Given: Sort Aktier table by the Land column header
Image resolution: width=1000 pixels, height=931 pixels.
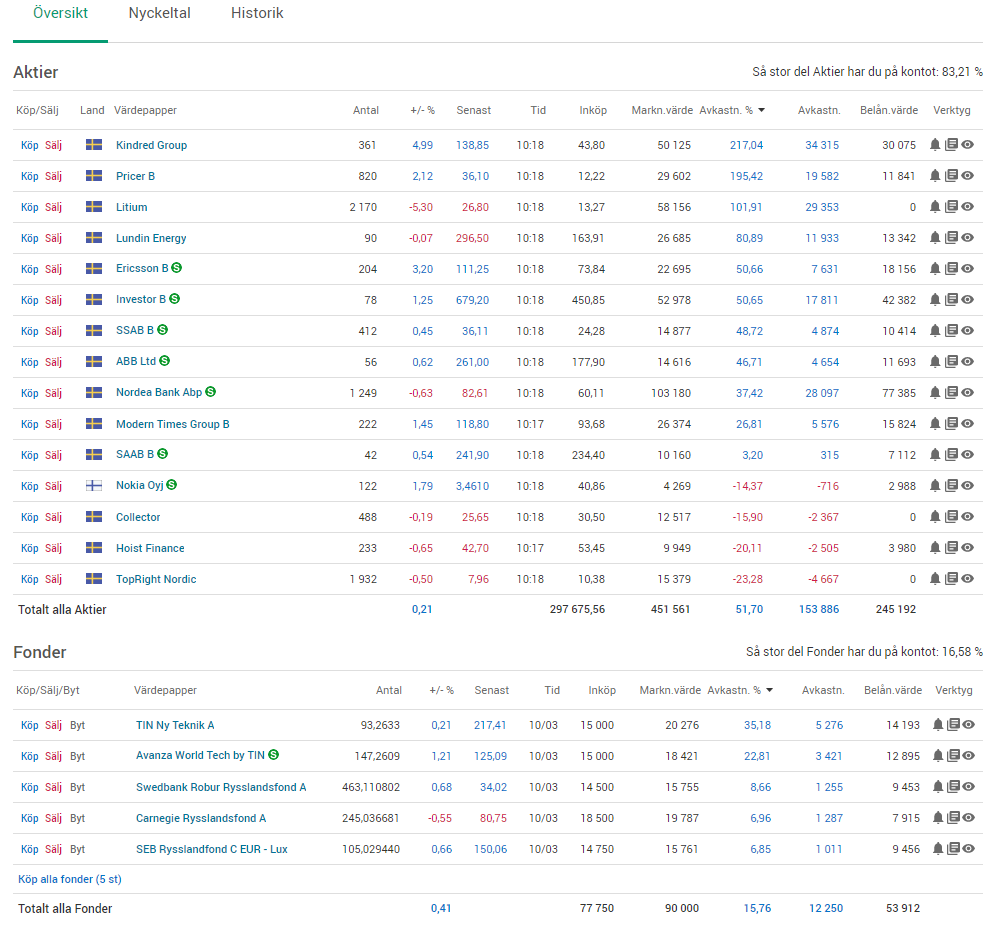Looking at the screenshot, I should pos(92,110).
